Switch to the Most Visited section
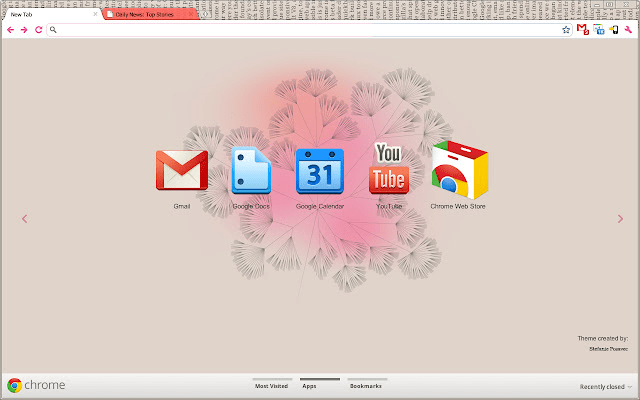This screenshot has height=400, width=640. pyautogui.click(x=272, y=385)
